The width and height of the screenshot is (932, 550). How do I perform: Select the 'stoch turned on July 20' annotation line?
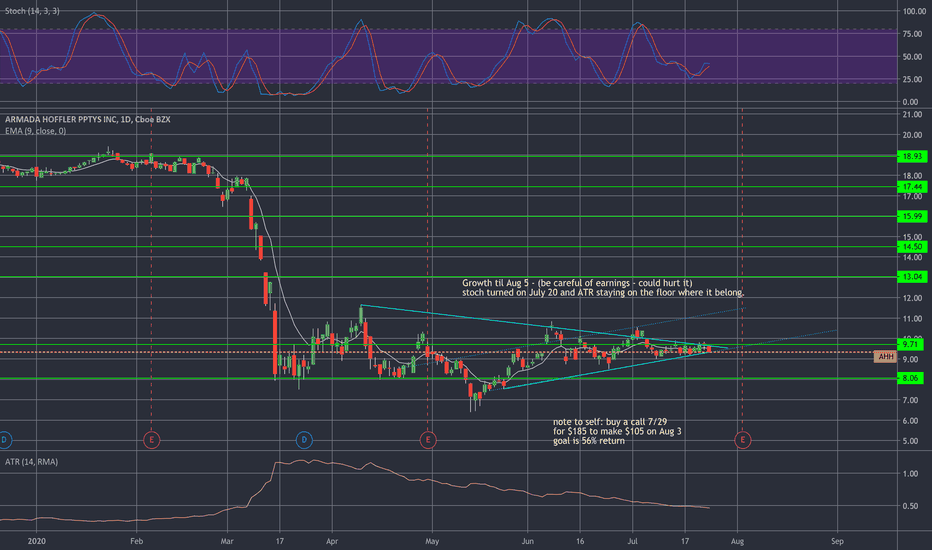(603, 293)
